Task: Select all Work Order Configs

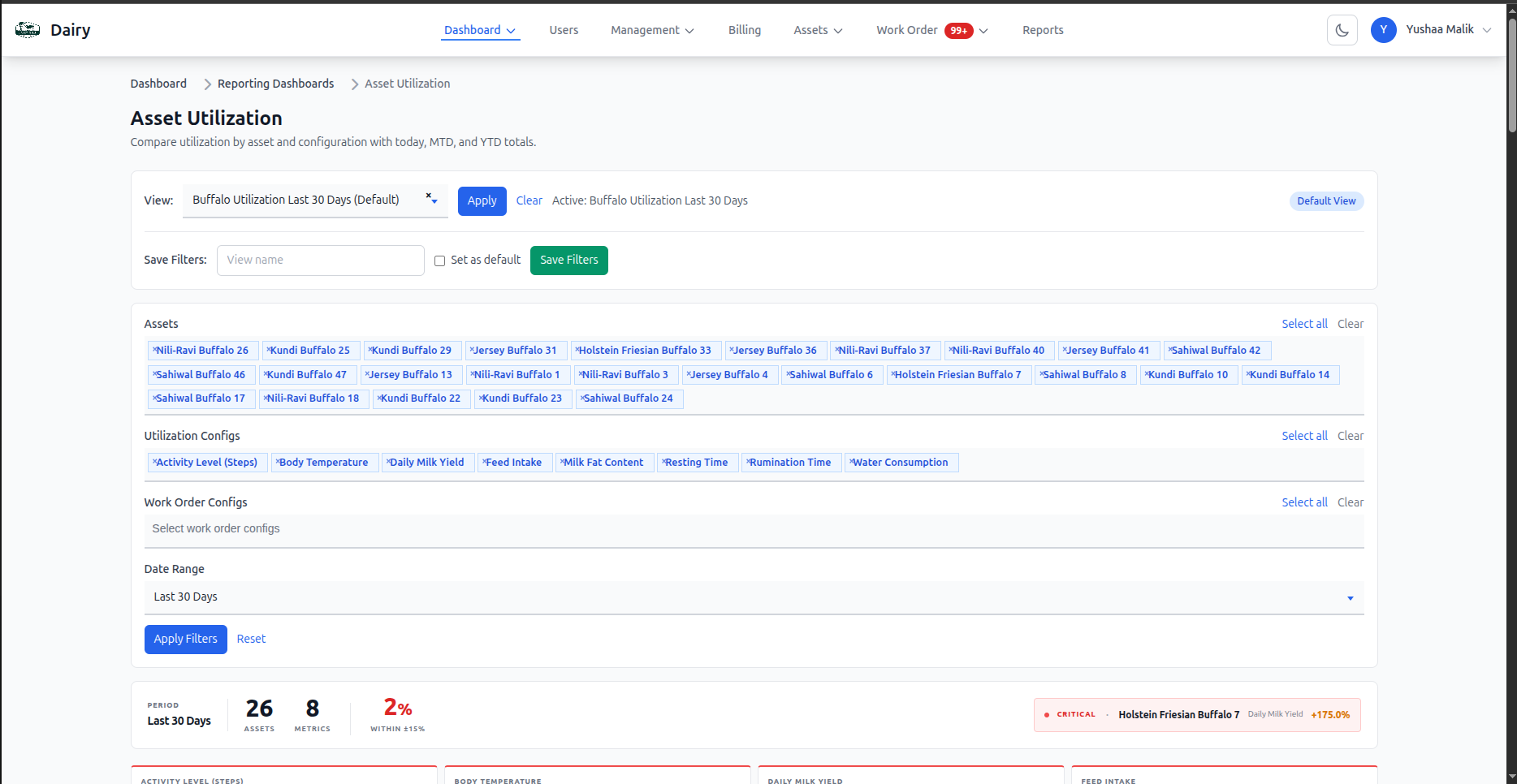Action: (1304, 502)
